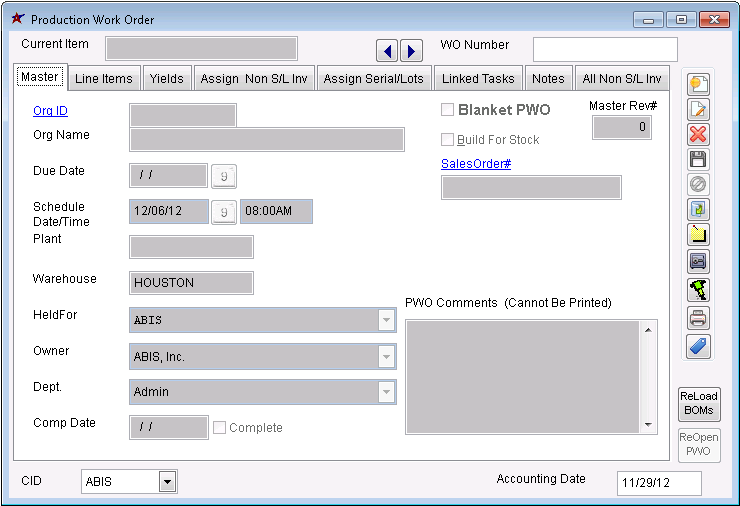Viewport: 740px width, 506px height.
Task: Click the floppy disk Save icon
Action: [x=699, y=160]
